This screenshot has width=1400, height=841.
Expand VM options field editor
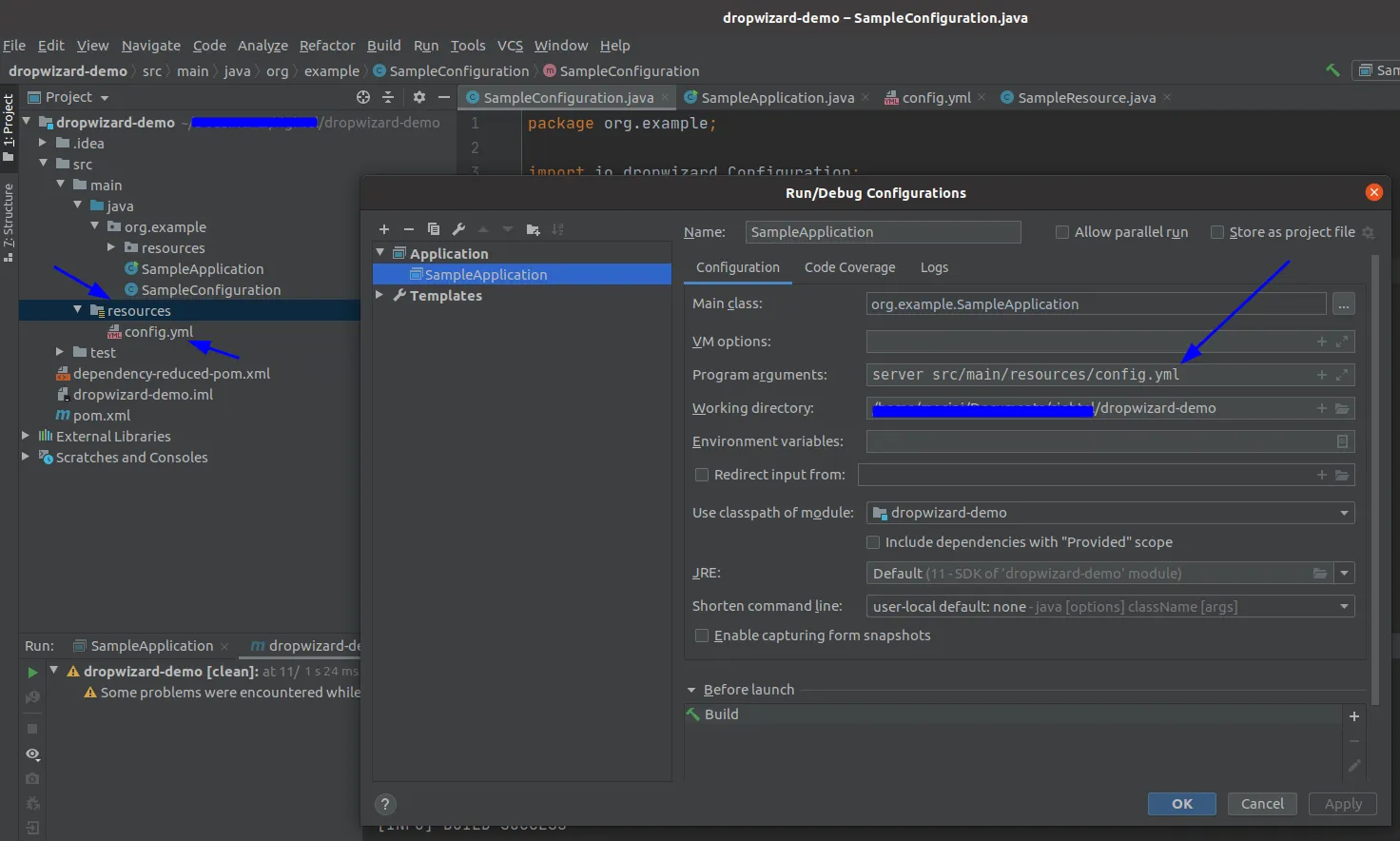[x=1342, y=342]
